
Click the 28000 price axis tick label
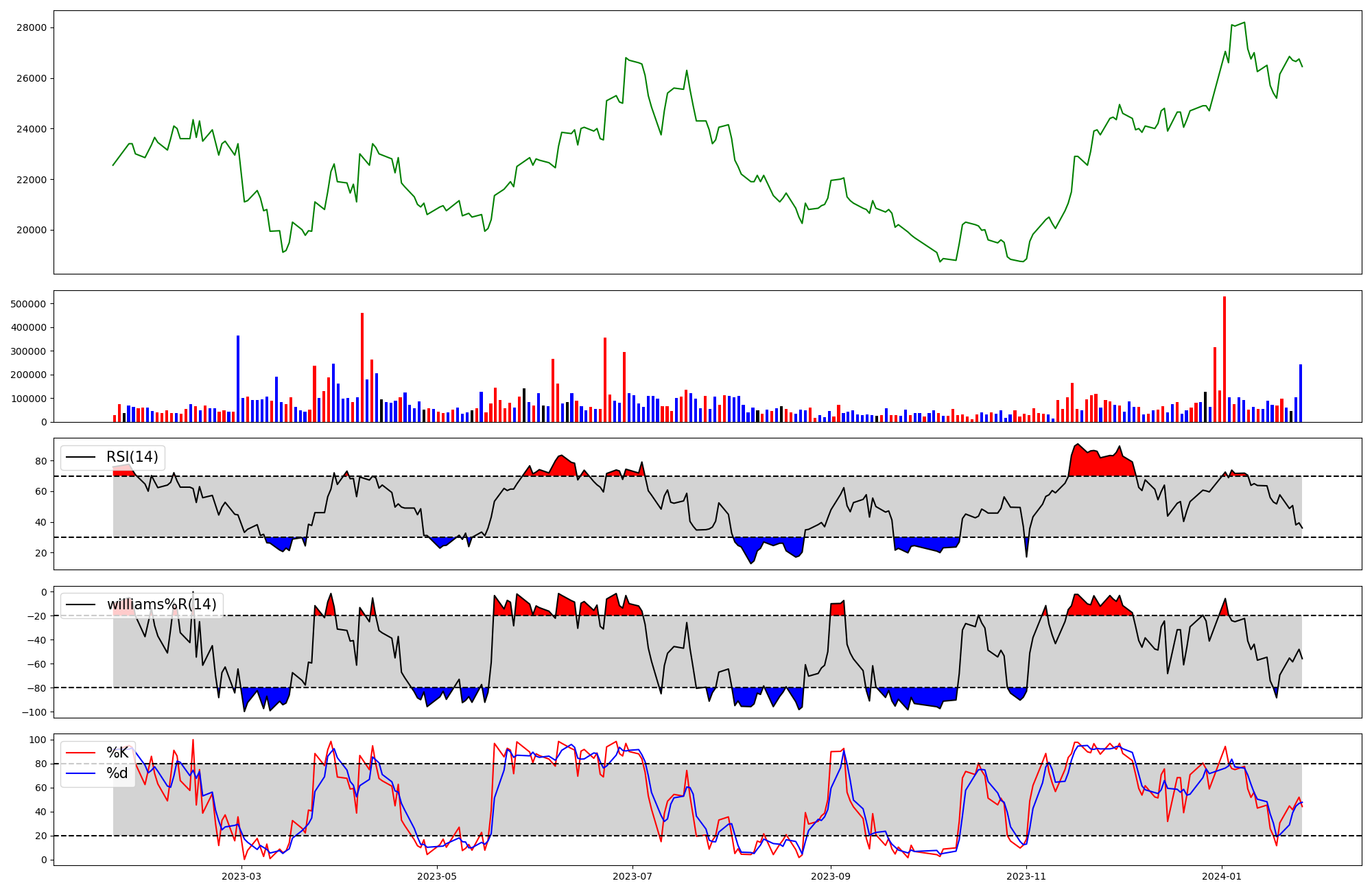pyautogui.click(x=33, y=28)
